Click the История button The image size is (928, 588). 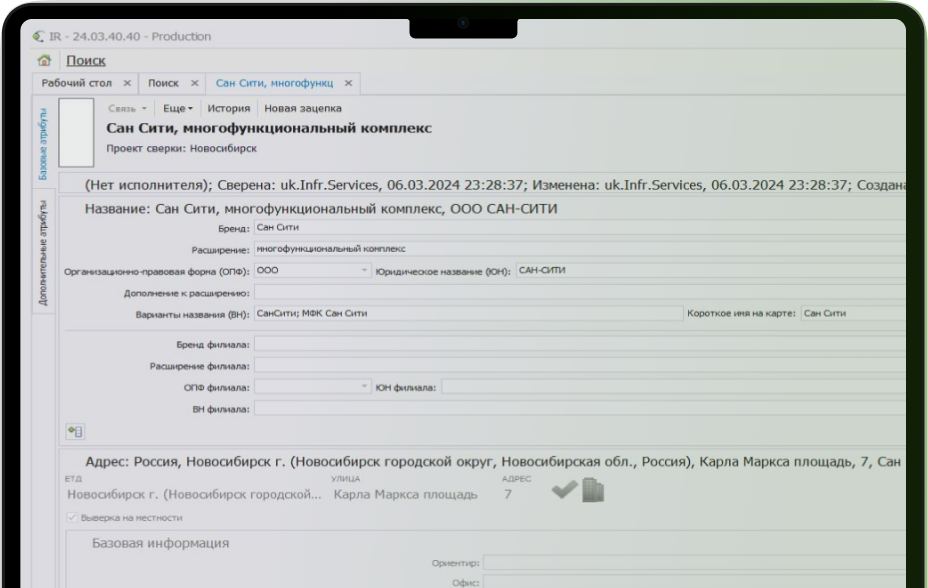[x=227, y=108]
